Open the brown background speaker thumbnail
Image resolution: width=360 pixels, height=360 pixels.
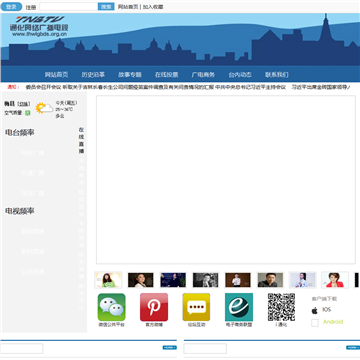coord(238,280)
